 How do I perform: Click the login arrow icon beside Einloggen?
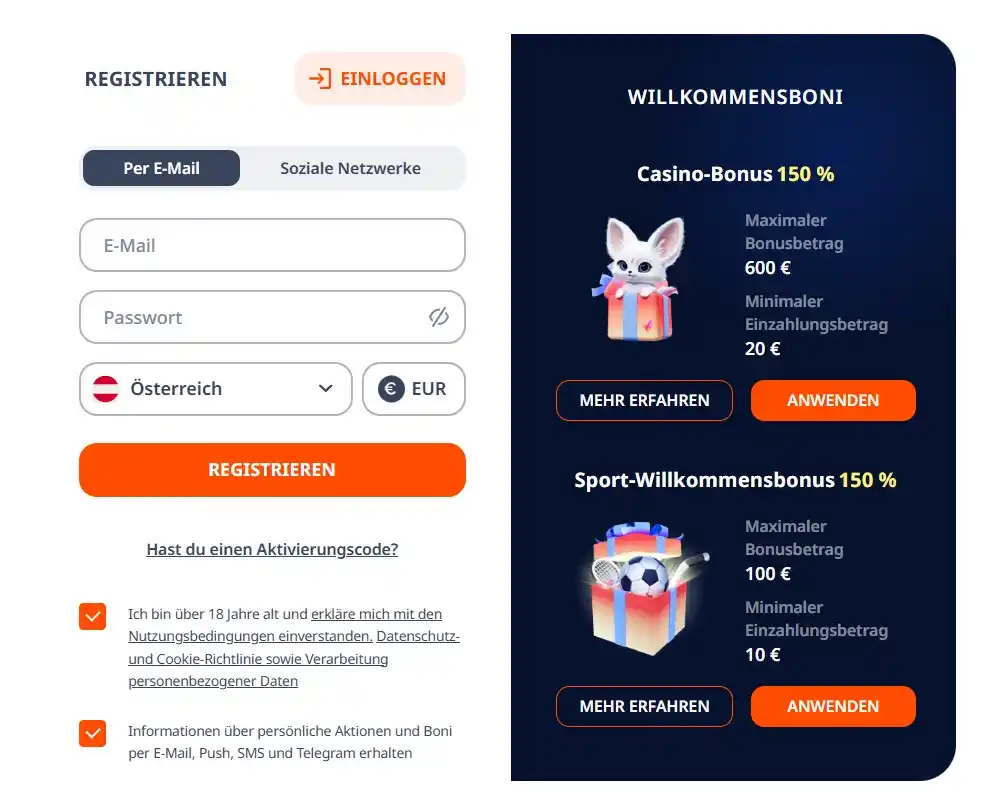coord(320,79)
